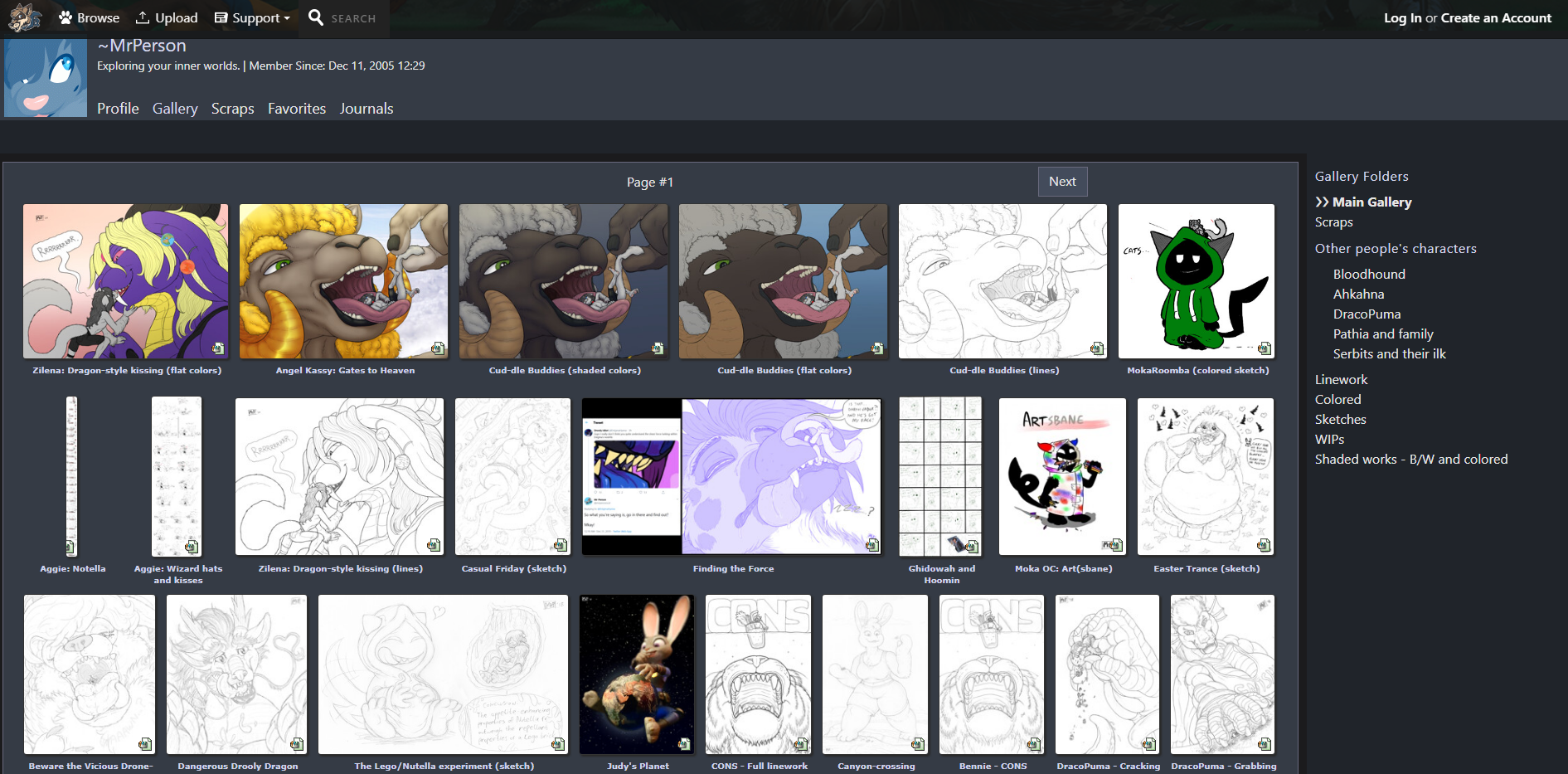Open Cud-dle Buddies shaded colors thumbnail

tap(564, 281)
